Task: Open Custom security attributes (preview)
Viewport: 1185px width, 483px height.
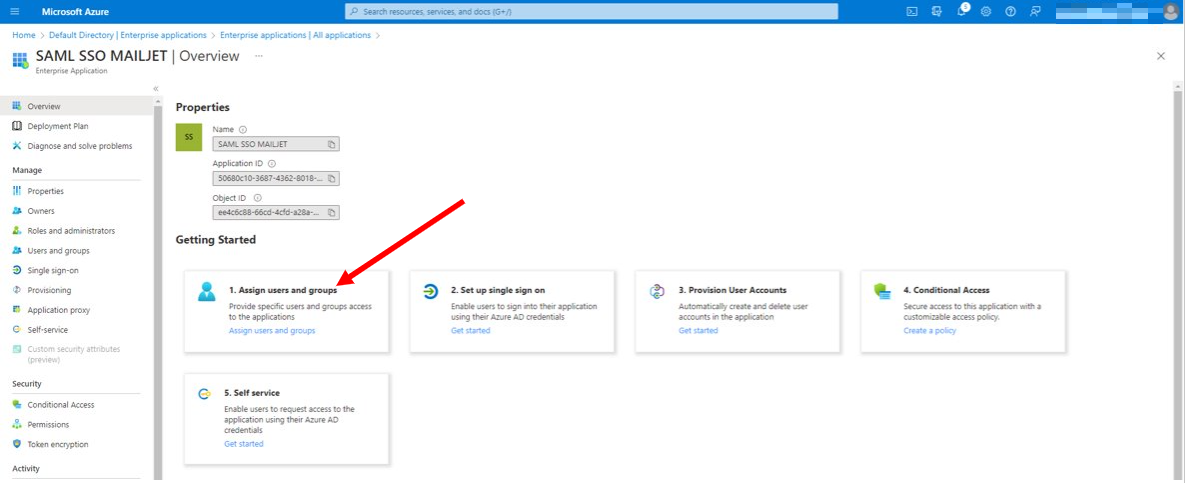Action: click(76, 354)
